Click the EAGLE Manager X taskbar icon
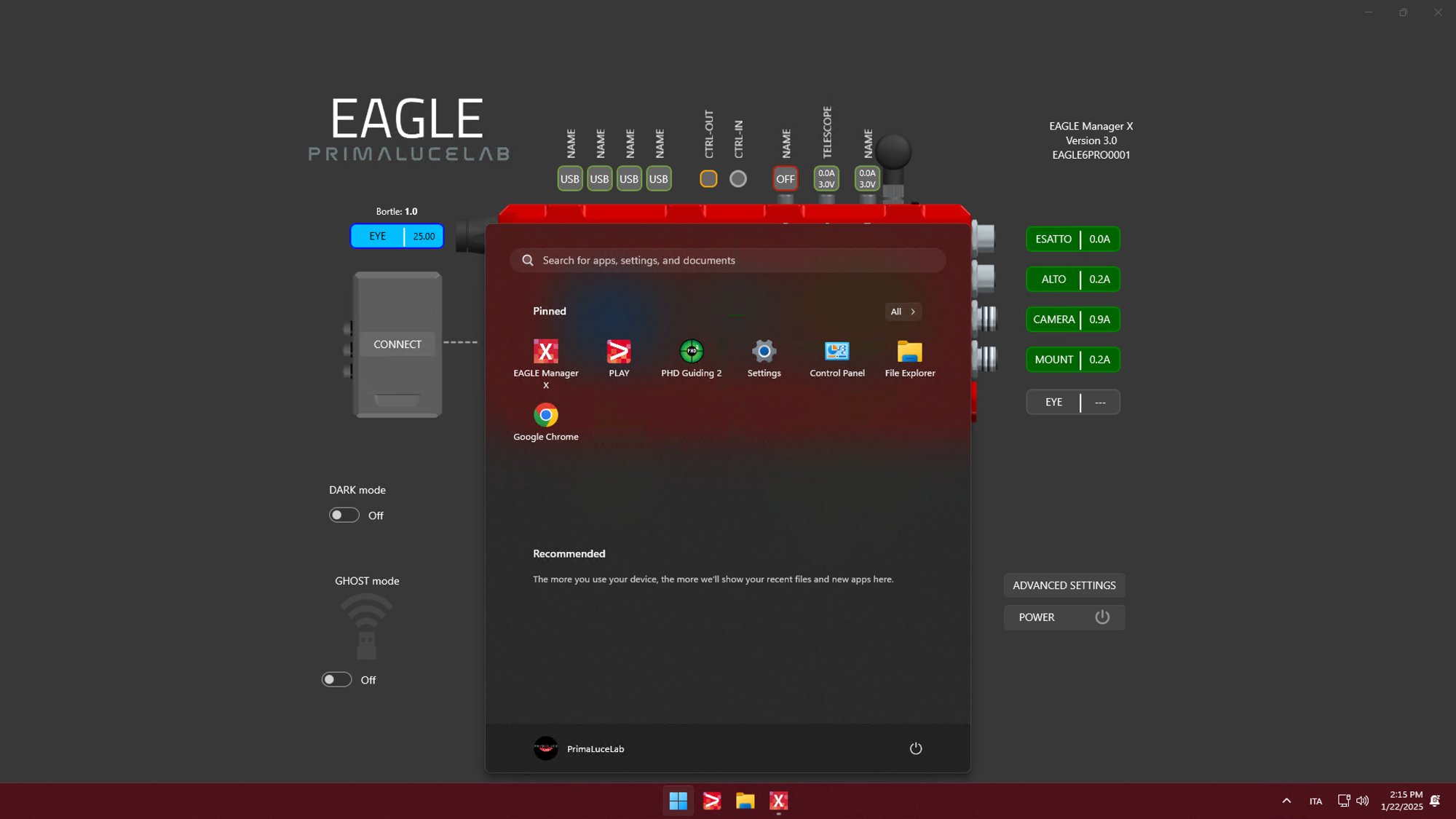This screenshot has width=1456, height=819. (x=778, y=801)
